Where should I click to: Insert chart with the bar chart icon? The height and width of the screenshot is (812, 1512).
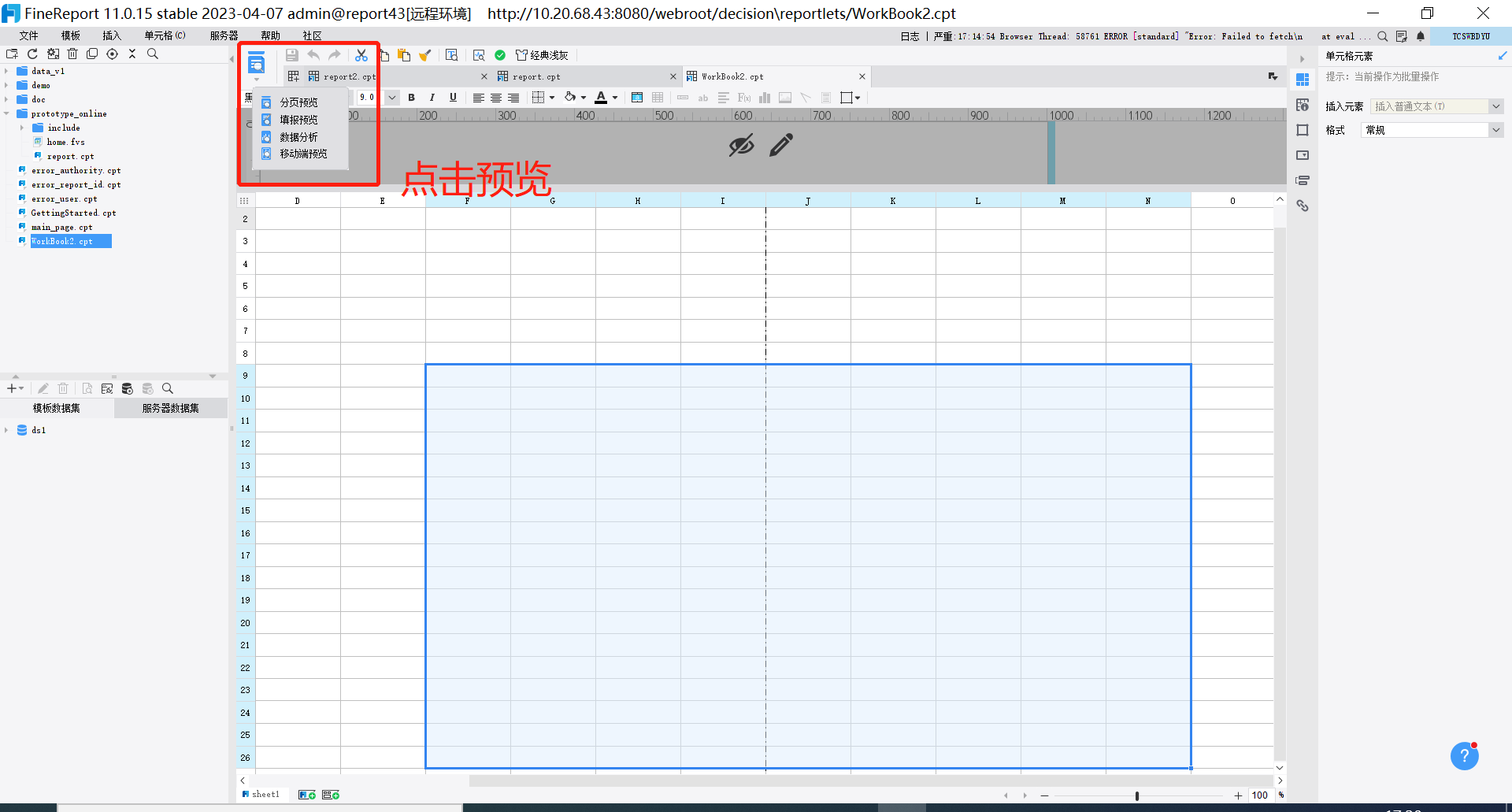pos(765,98)
